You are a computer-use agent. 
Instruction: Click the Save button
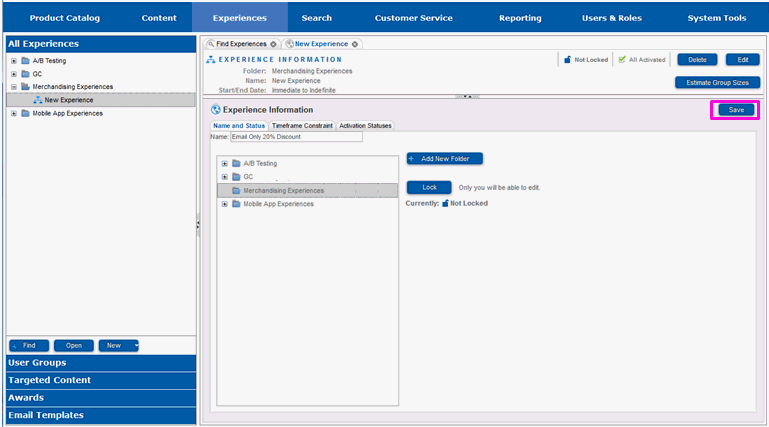tap(736, 110)
